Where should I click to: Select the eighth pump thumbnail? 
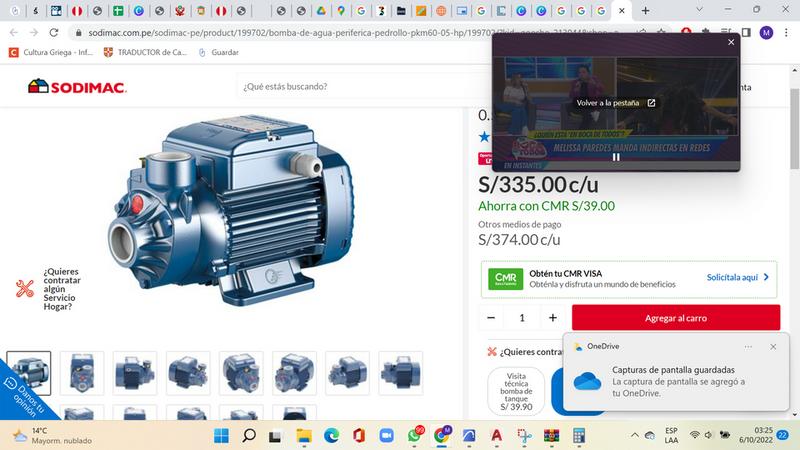[x=401, y=373]
